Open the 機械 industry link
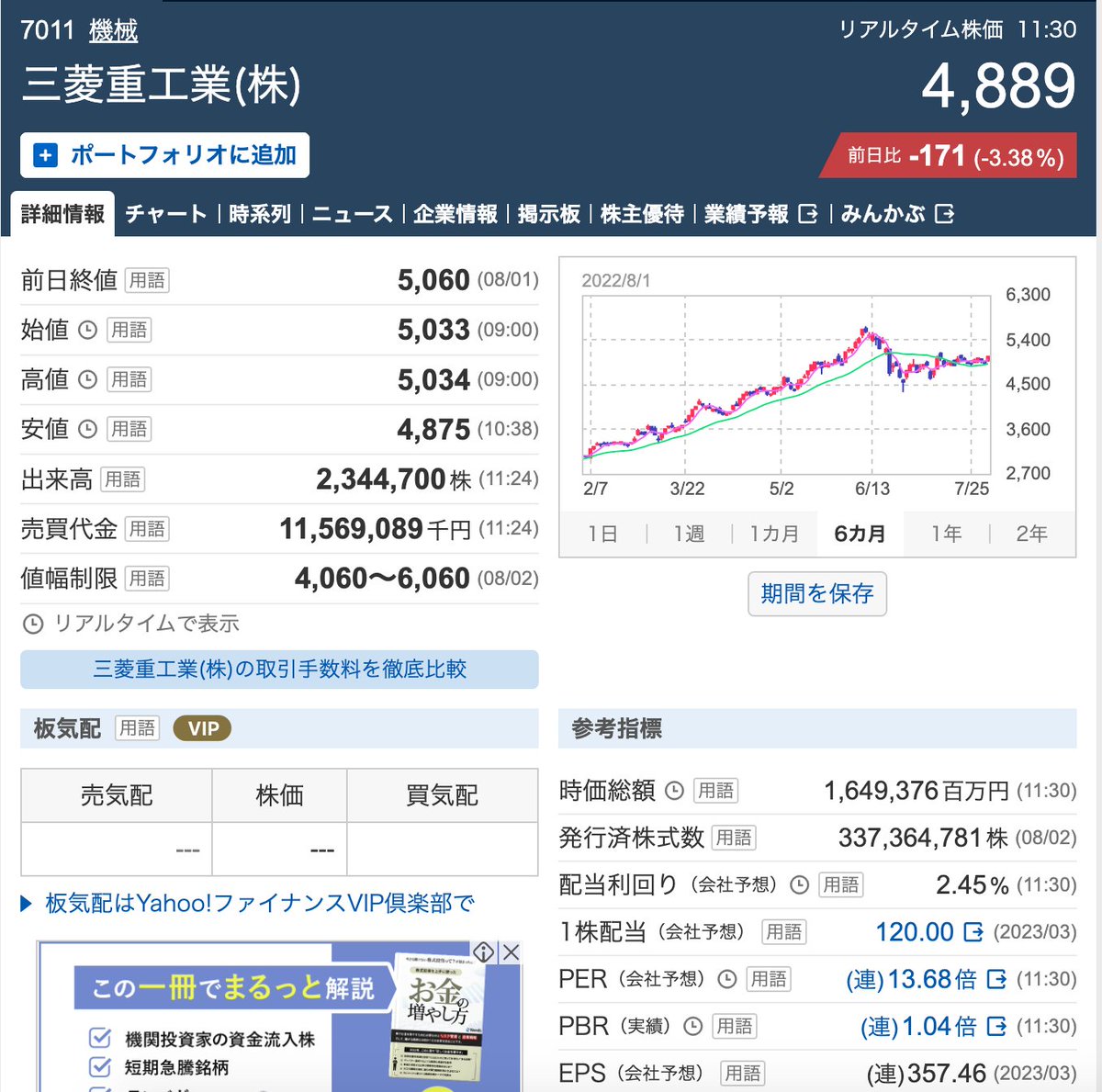 click(x=113, y=30)
